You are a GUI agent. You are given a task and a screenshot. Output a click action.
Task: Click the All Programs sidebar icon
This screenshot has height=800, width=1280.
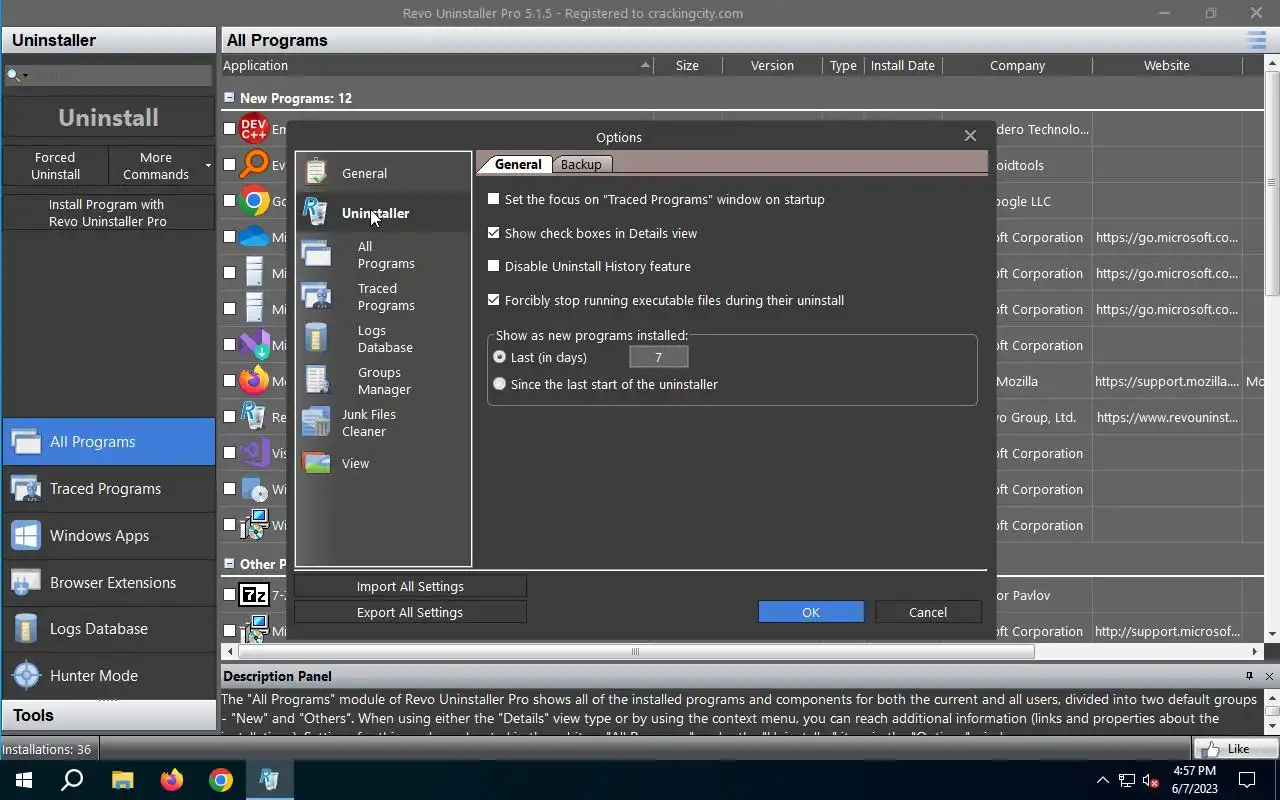(26, 441)
